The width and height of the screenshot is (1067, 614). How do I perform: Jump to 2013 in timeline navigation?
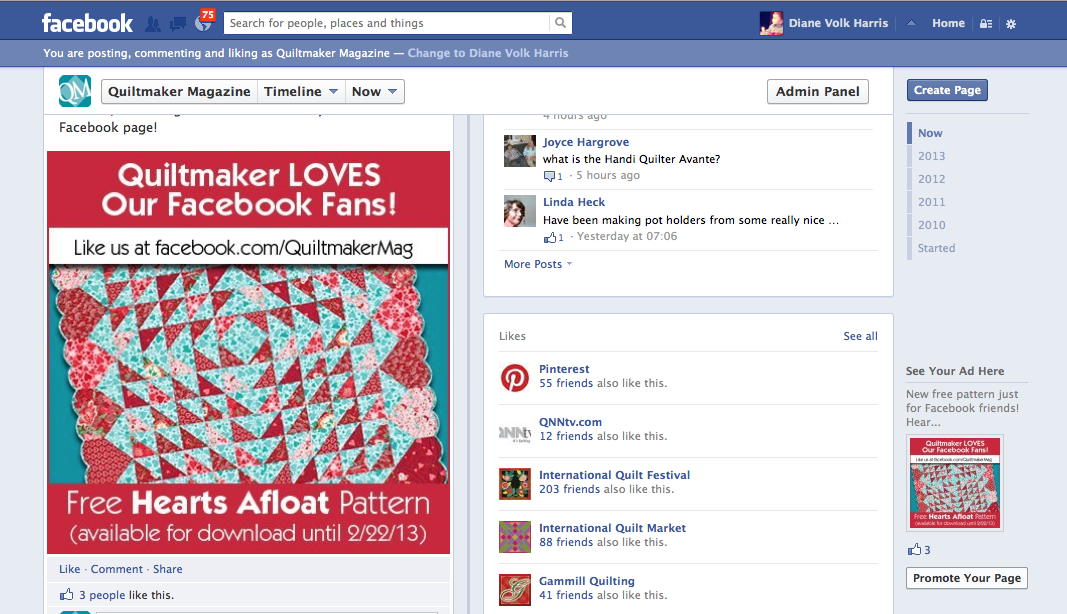click(931, 156)
